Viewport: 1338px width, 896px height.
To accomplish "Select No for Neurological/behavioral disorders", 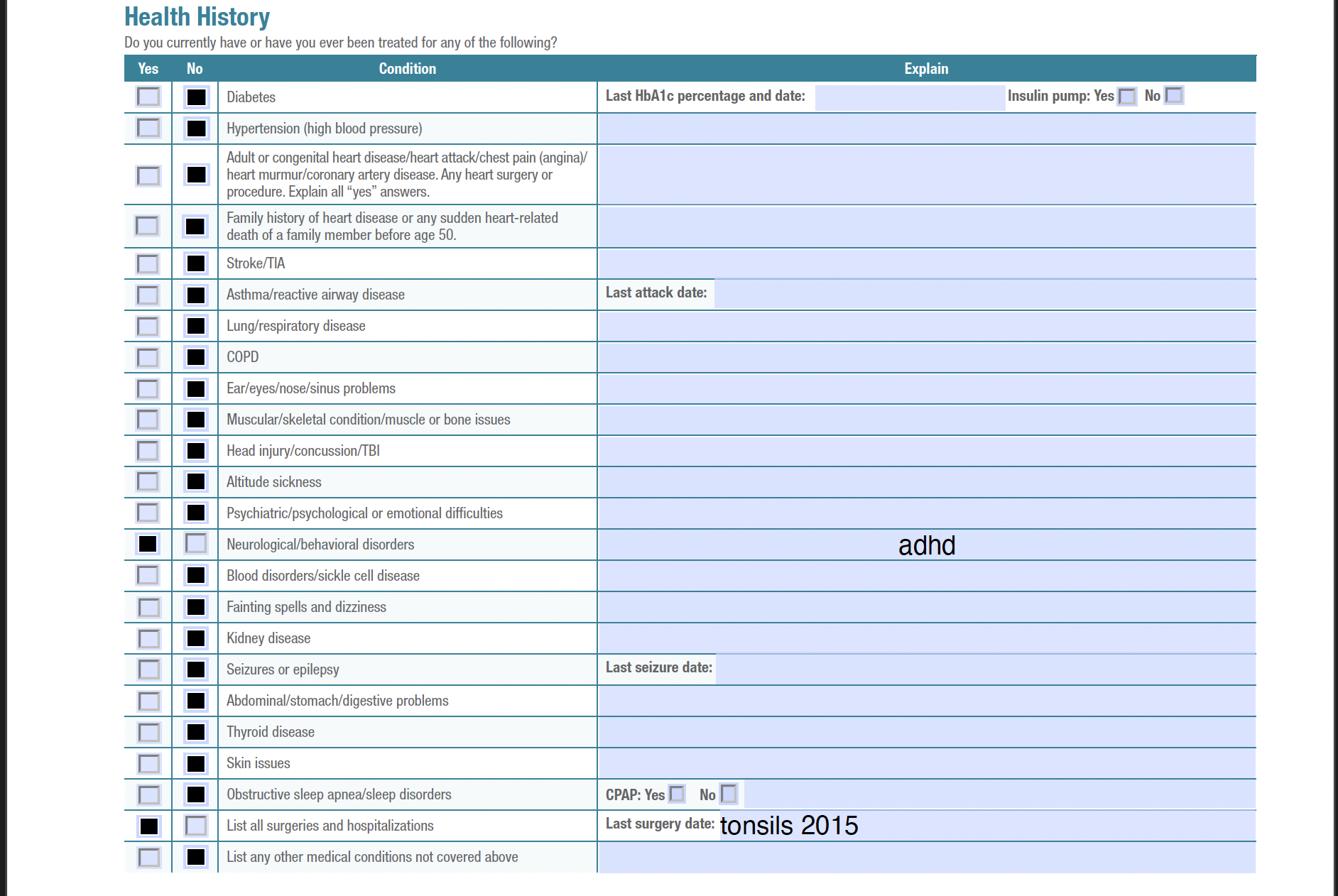I will pos(195,544).
